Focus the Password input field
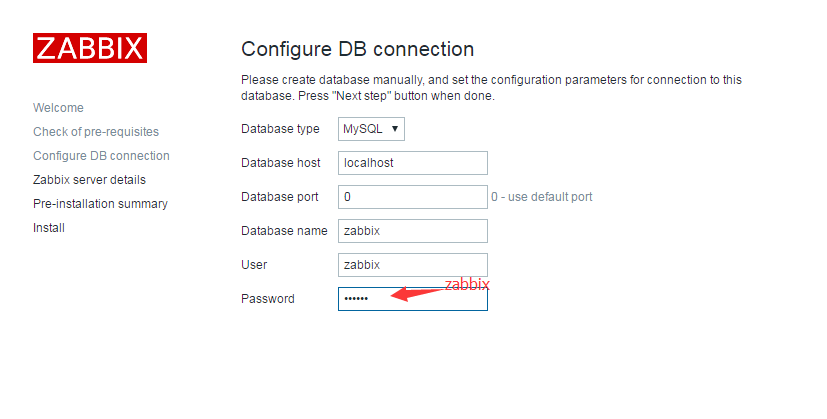Viewport: 827px width, 419px height. pyautogui.click(x=412, y=299)
